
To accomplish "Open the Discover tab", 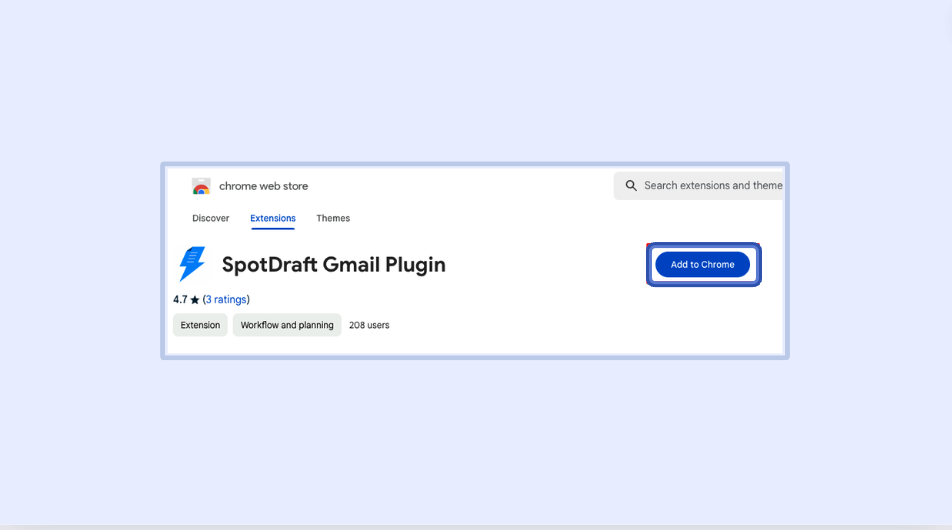I will click(211, 218).
